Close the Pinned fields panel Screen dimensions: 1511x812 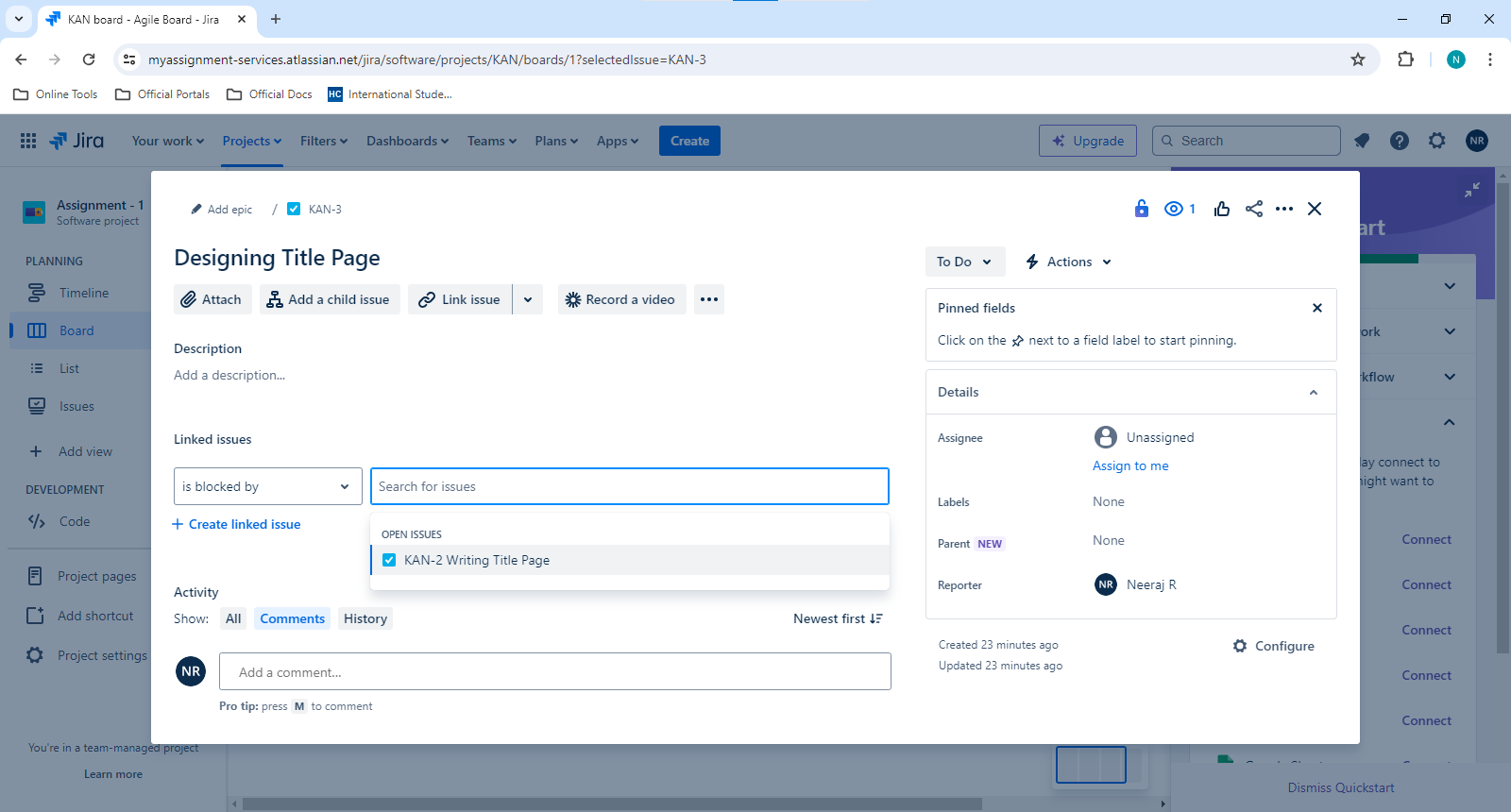[1317, 308]
